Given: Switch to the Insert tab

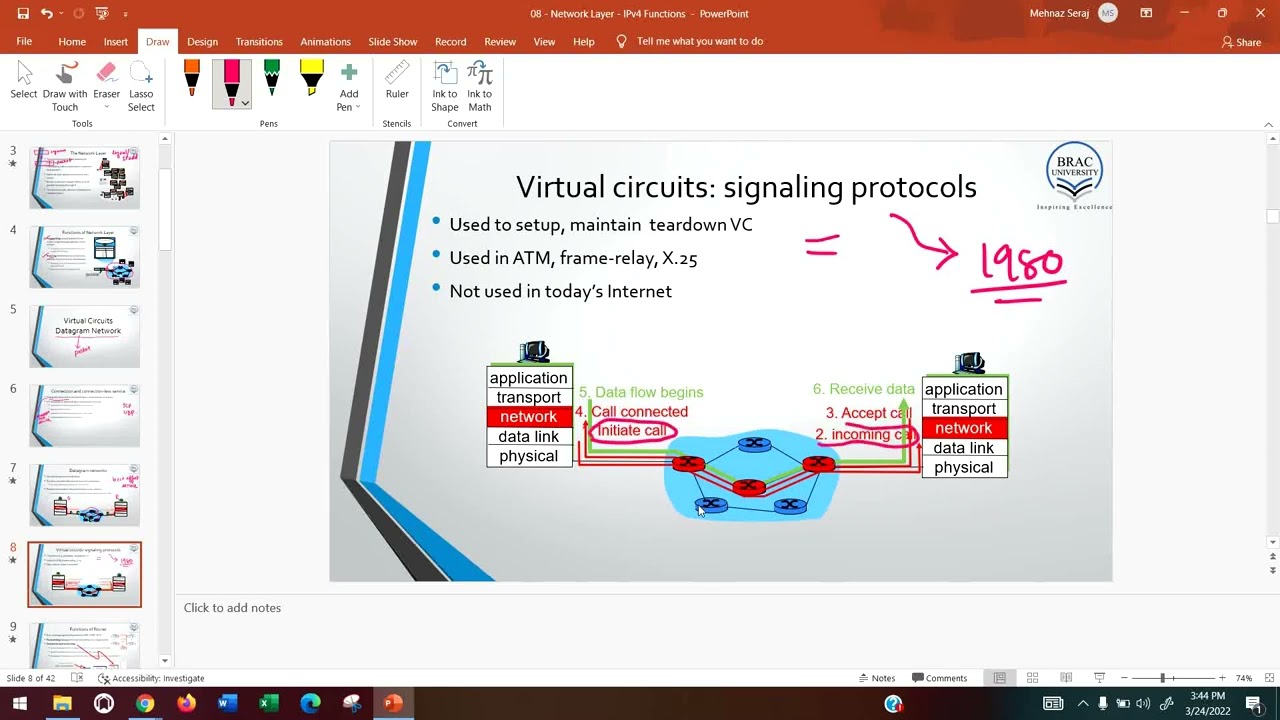Looking at the screenshot, I should pos(116,42).
